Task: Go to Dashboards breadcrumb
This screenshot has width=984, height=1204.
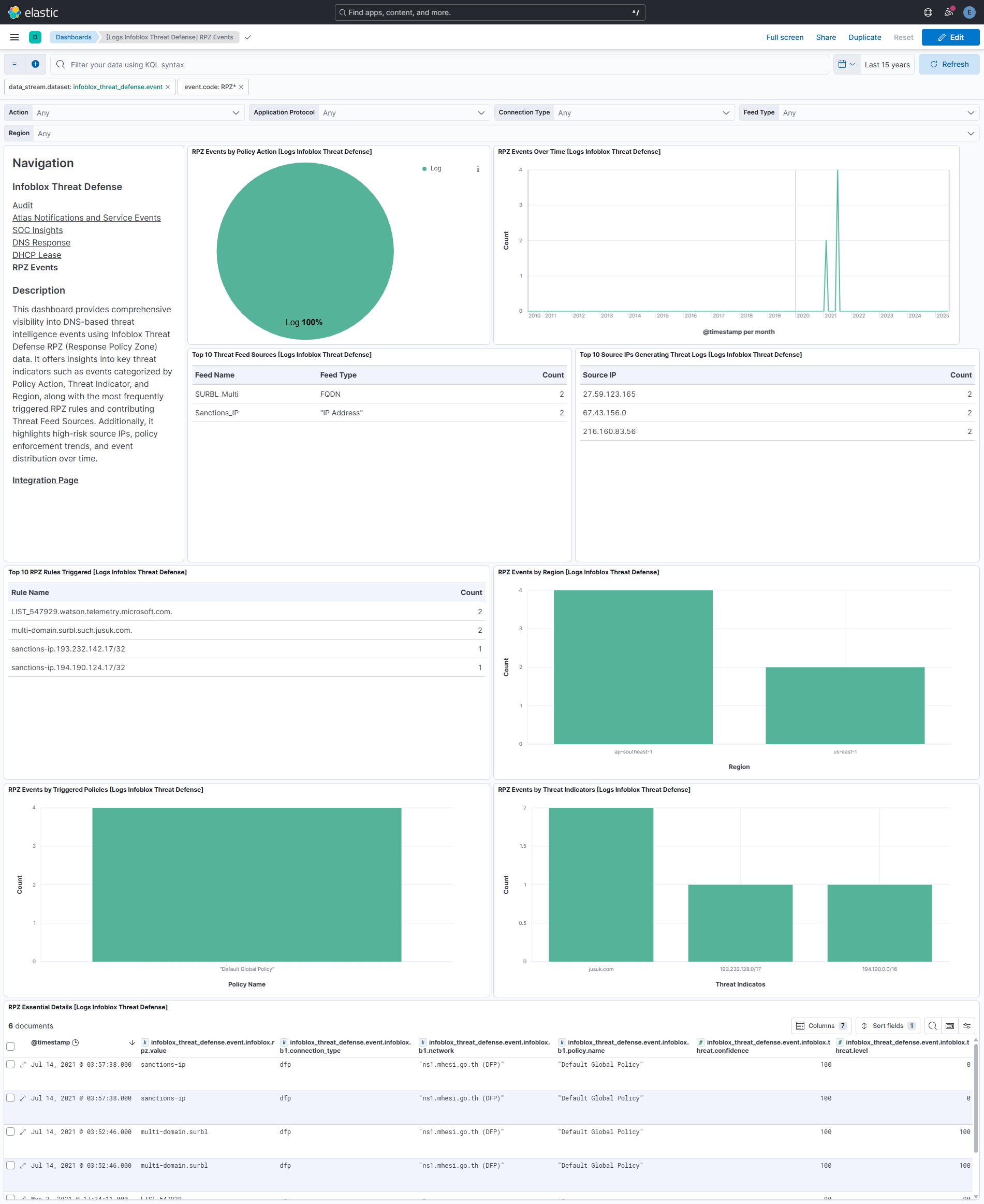Action: pos(73,37)
